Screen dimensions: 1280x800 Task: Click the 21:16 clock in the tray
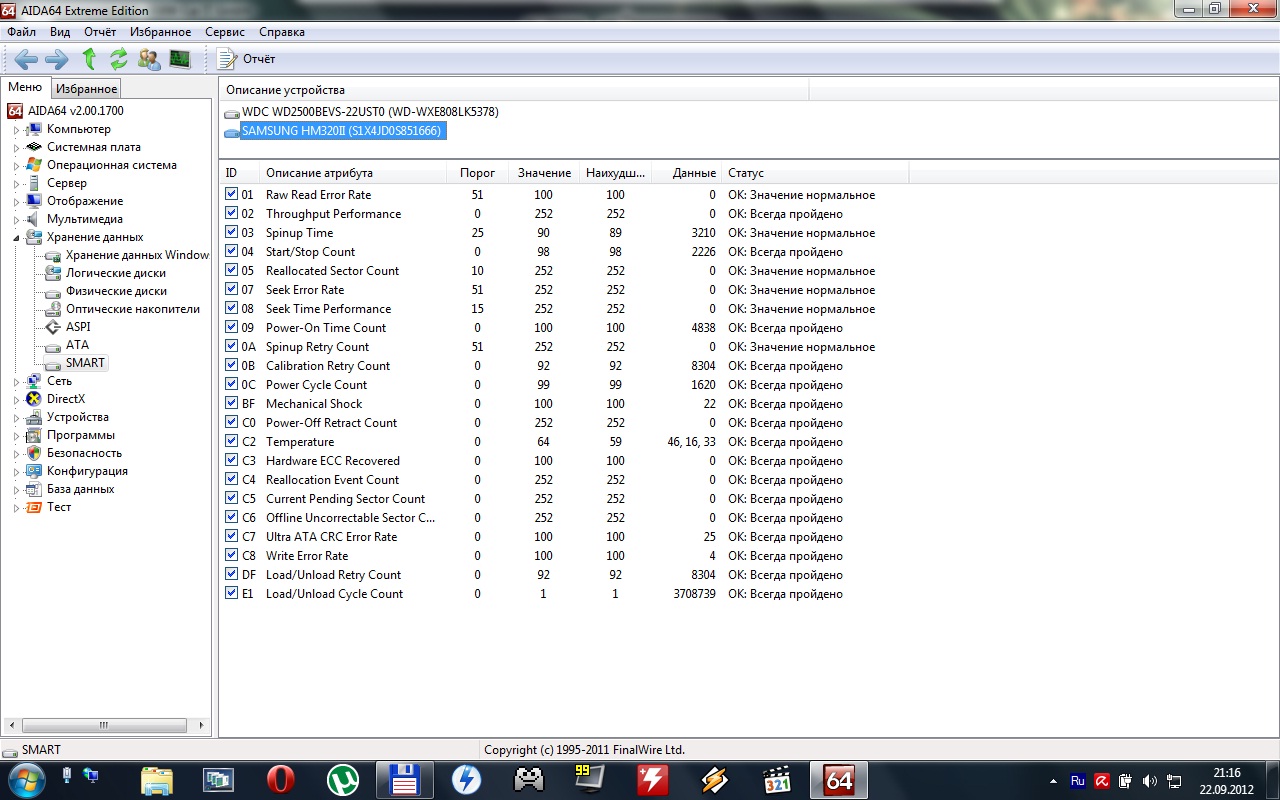(x=1226, y=772)
